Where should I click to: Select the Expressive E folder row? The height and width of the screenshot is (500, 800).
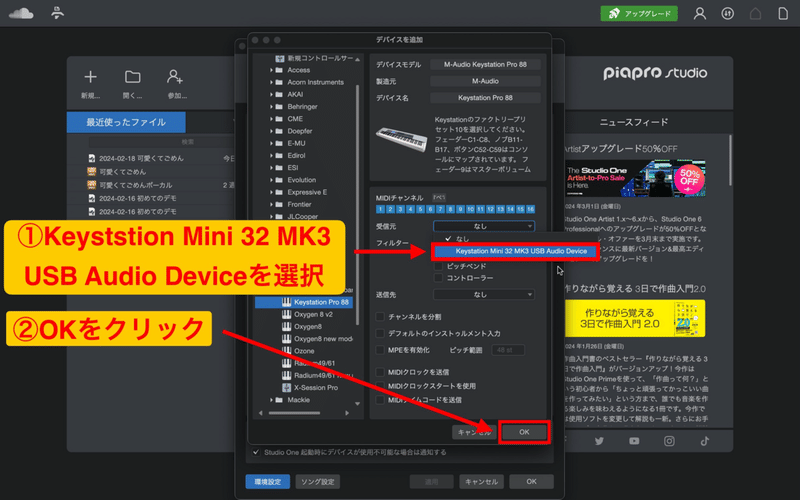[305, 192]
